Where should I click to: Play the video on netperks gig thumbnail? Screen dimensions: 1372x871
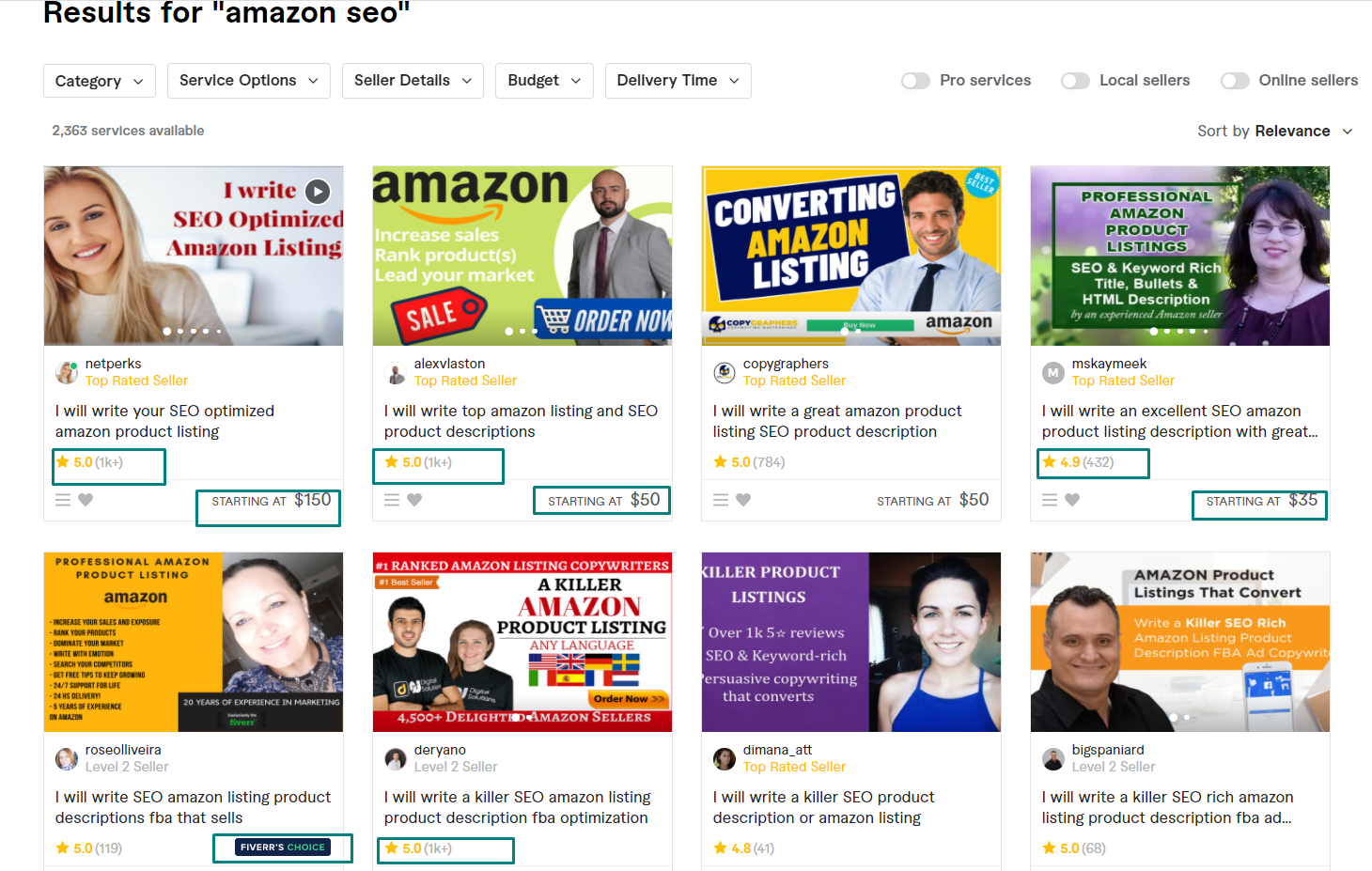pos(318,192)
